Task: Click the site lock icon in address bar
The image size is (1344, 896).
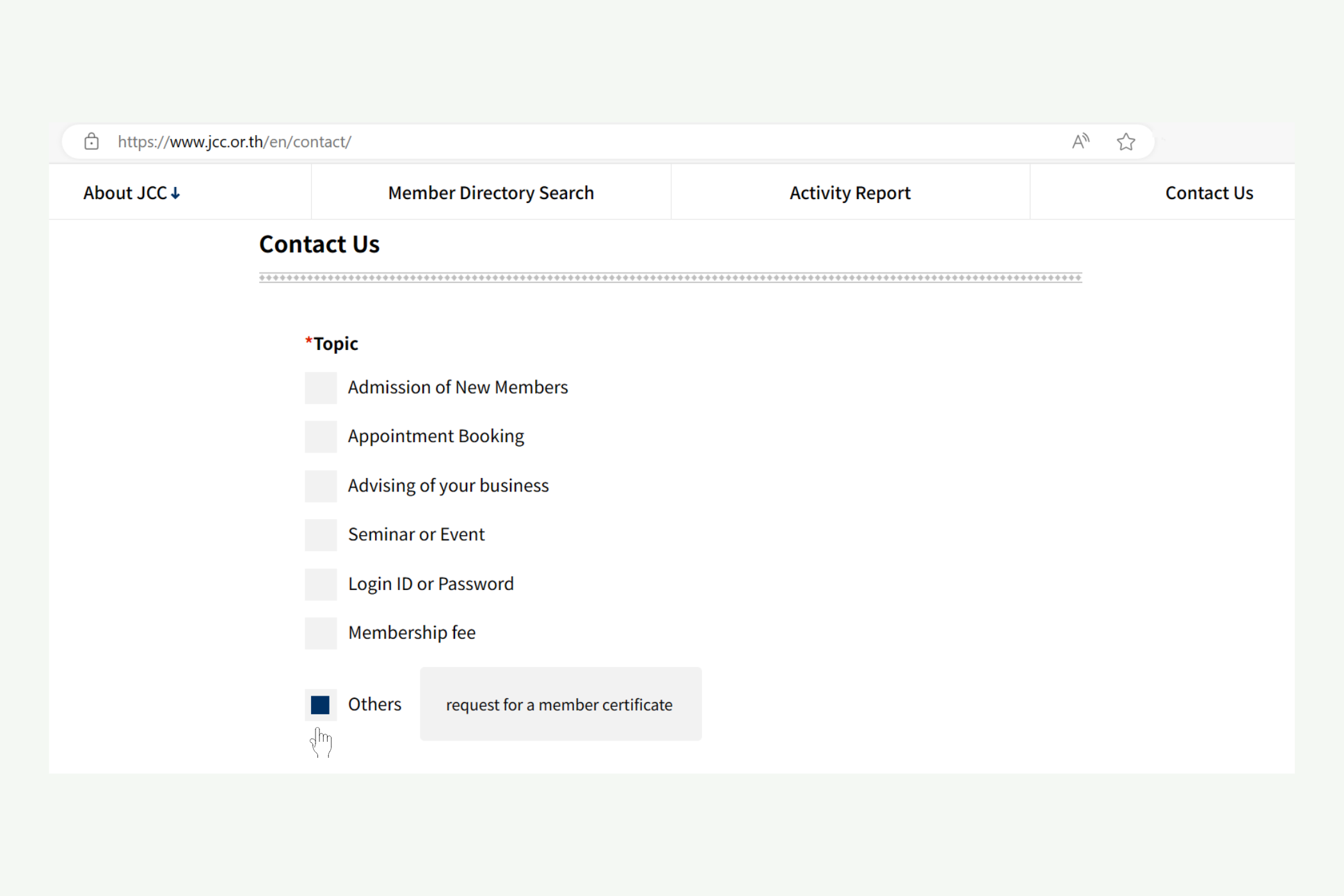Action: pos(92,141)
